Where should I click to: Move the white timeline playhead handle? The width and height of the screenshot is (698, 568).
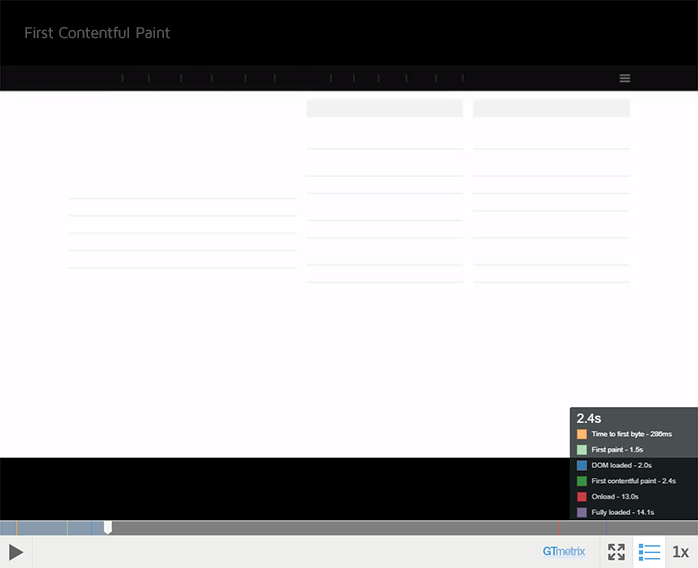pos(108,527)
